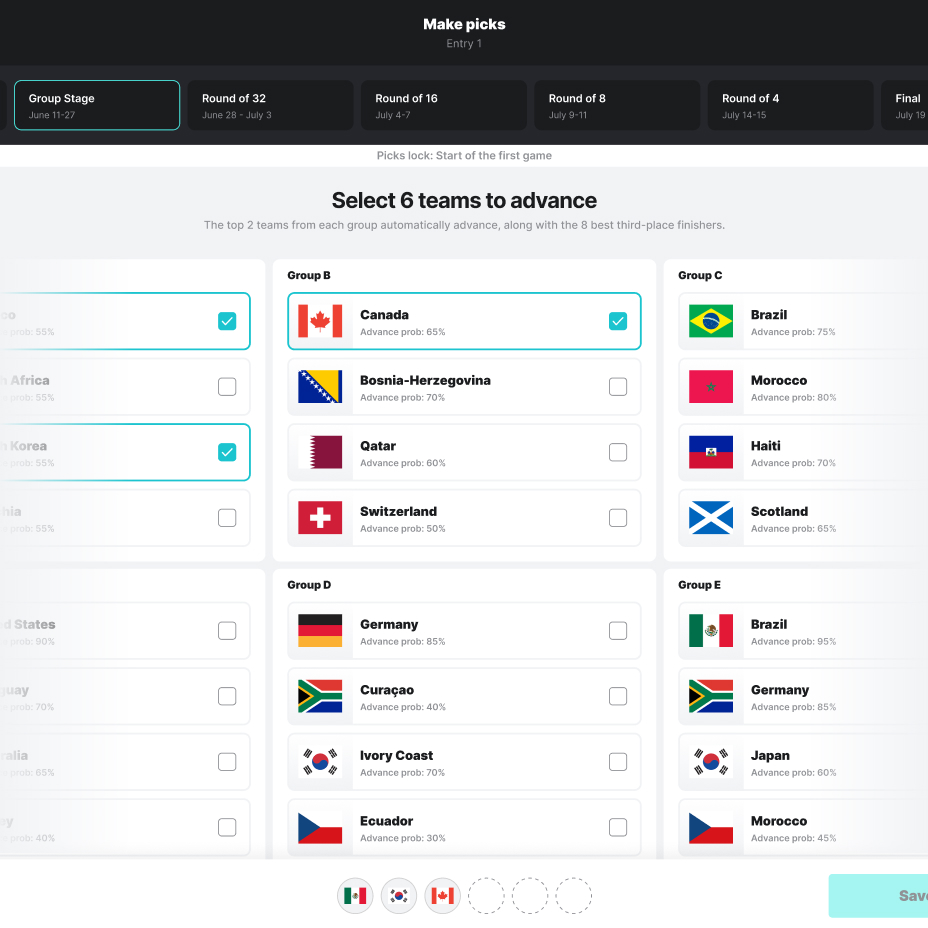Check the Bosnia-Herzegovina checkbox
Viewport: 928px width, 928px height.
coord(618,386)
